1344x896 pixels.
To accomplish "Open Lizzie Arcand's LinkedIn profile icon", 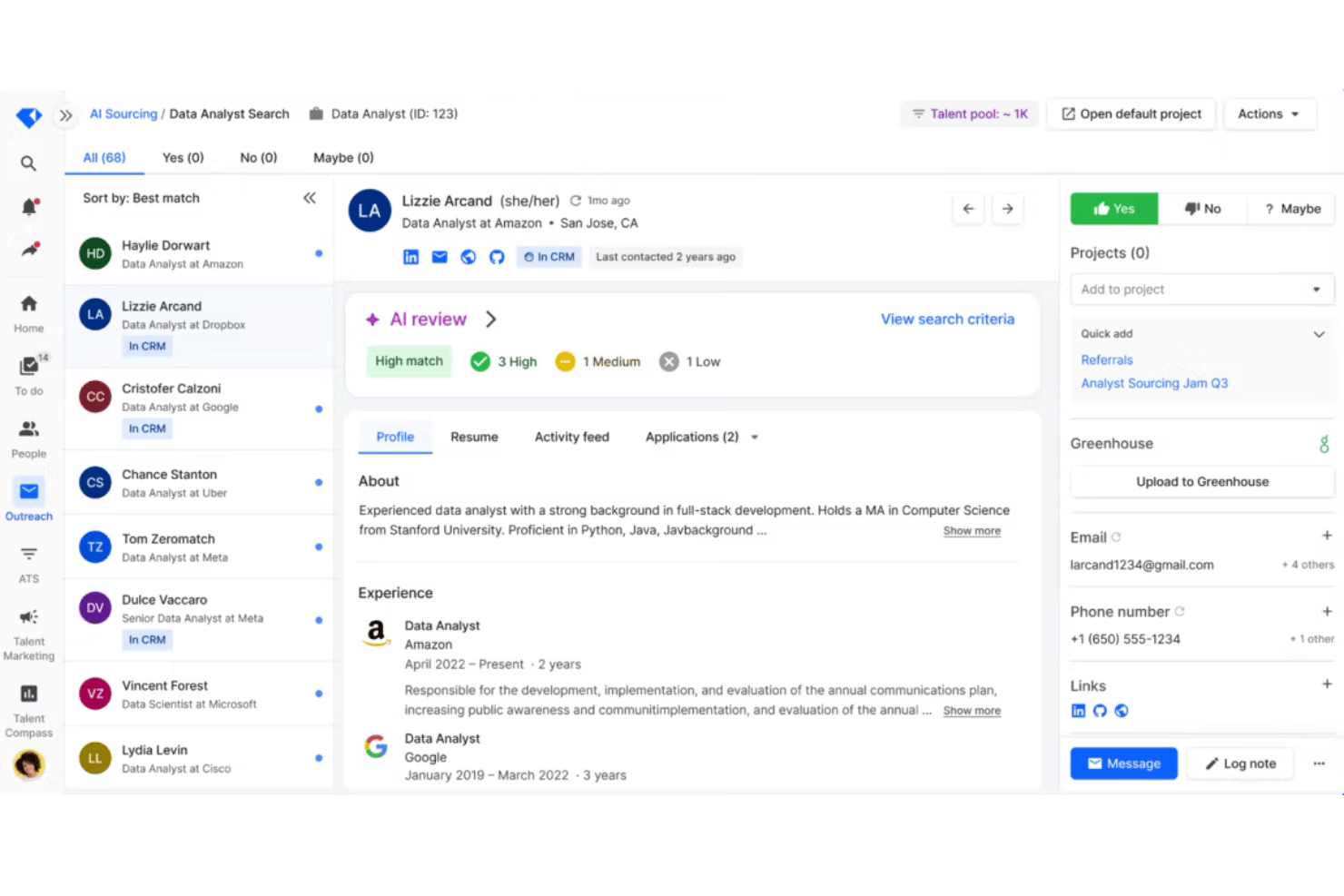I will tap(411, 257).
